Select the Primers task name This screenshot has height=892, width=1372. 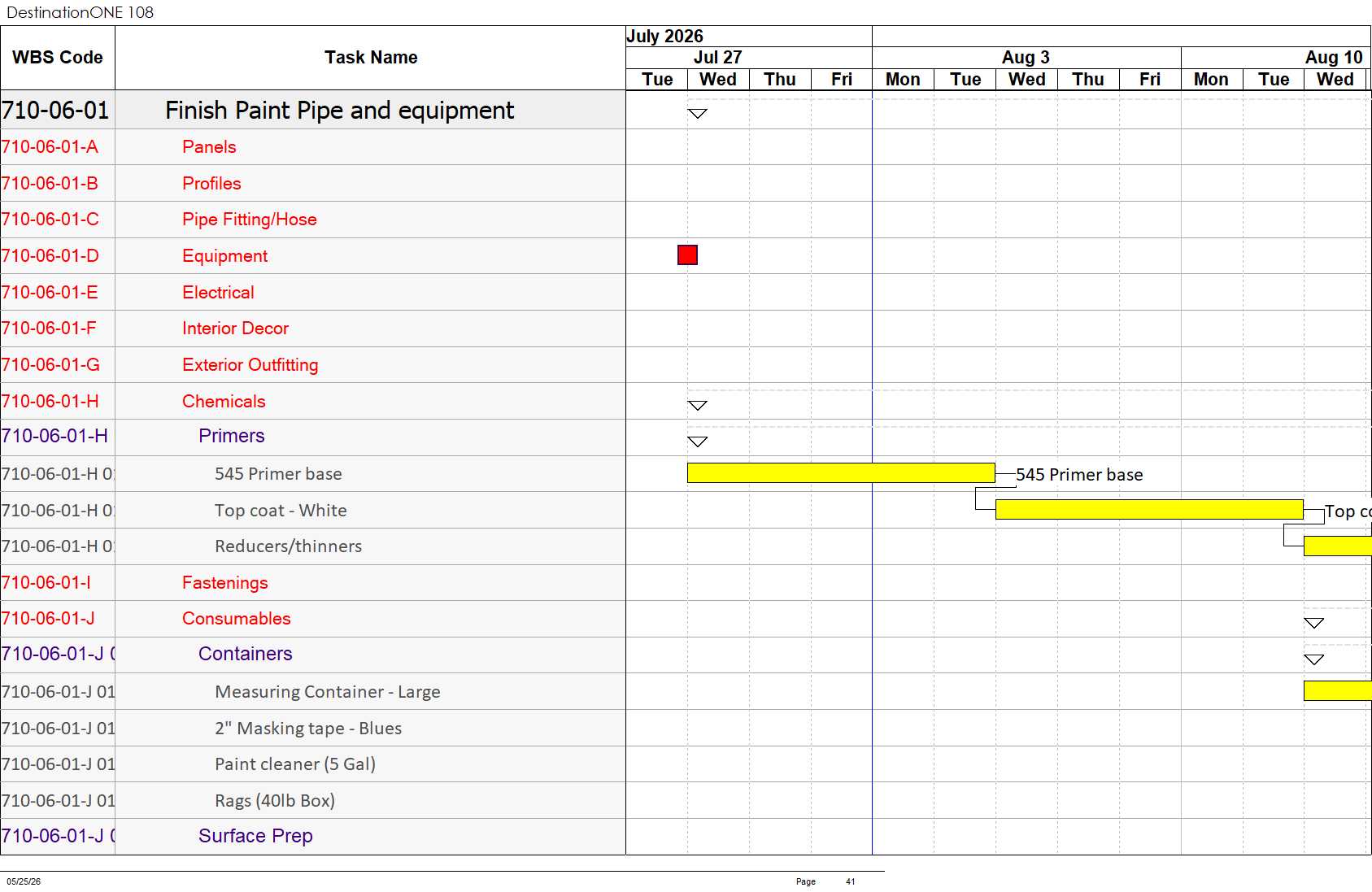coord(232,436)
